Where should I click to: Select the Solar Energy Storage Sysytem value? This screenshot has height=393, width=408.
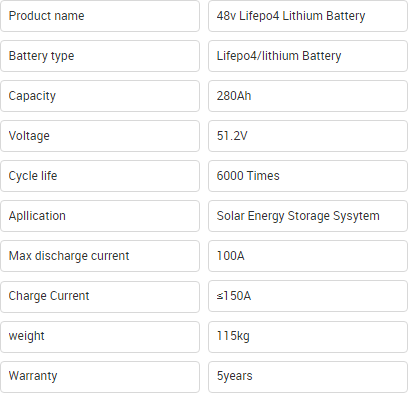click(308, 216)
